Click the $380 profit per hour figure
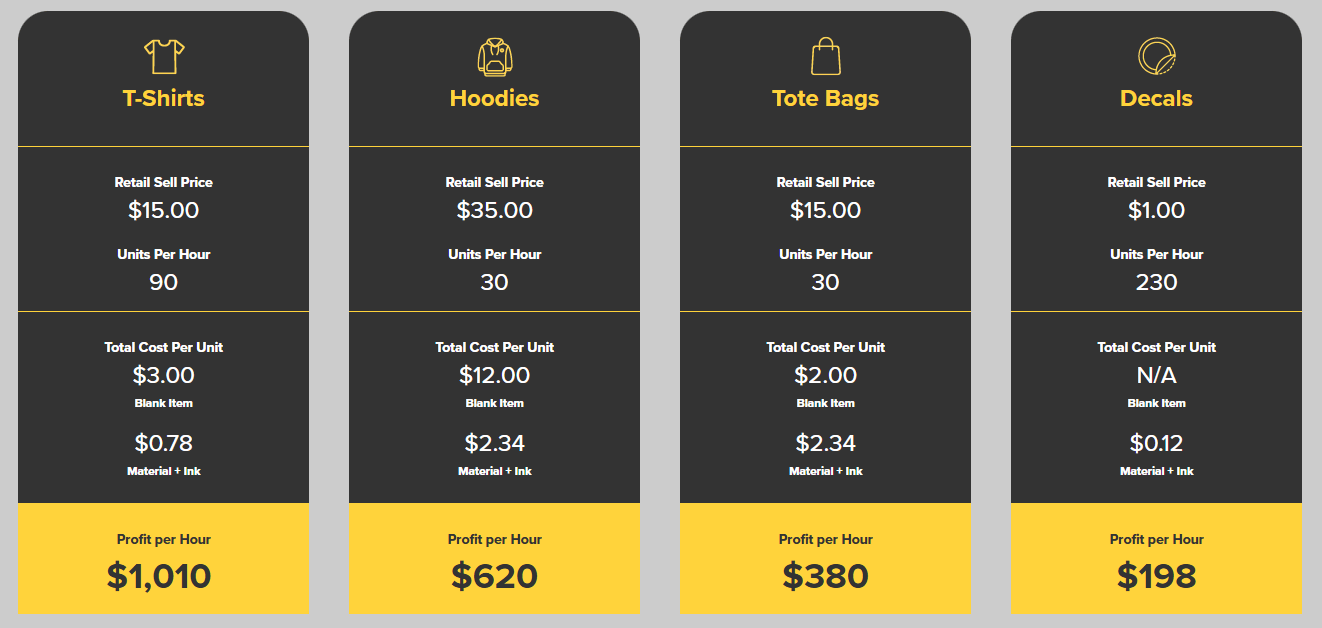1322x628 pixels. 826,576
